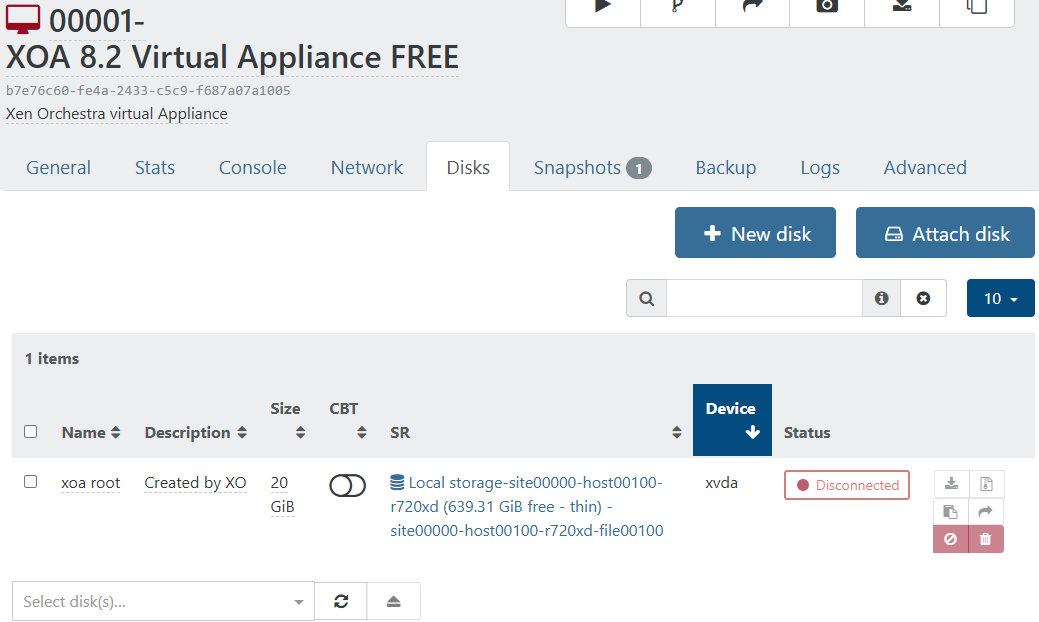
Task: Click the forget disk icon (red circle-slash)
Action: 951,539
